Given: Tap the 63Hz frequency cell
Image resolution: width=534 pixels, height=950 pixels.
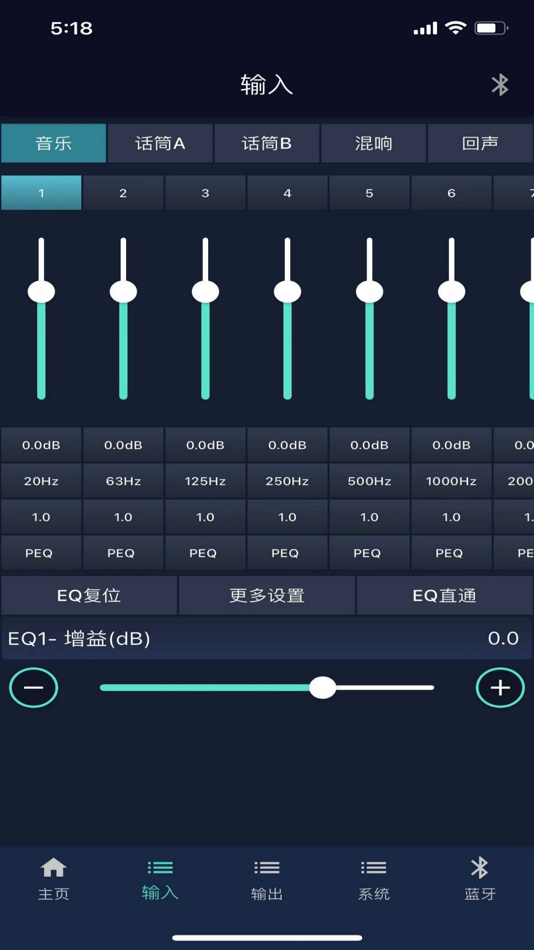Looking at the screenshot, I should [123, 481].
